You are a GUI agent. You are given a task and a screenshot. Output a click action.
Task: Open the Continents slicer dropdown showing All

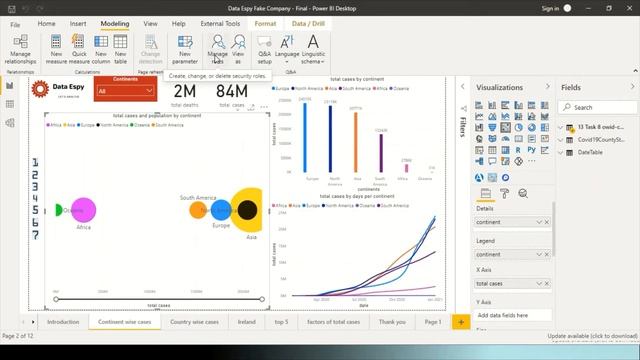point(125,91)
